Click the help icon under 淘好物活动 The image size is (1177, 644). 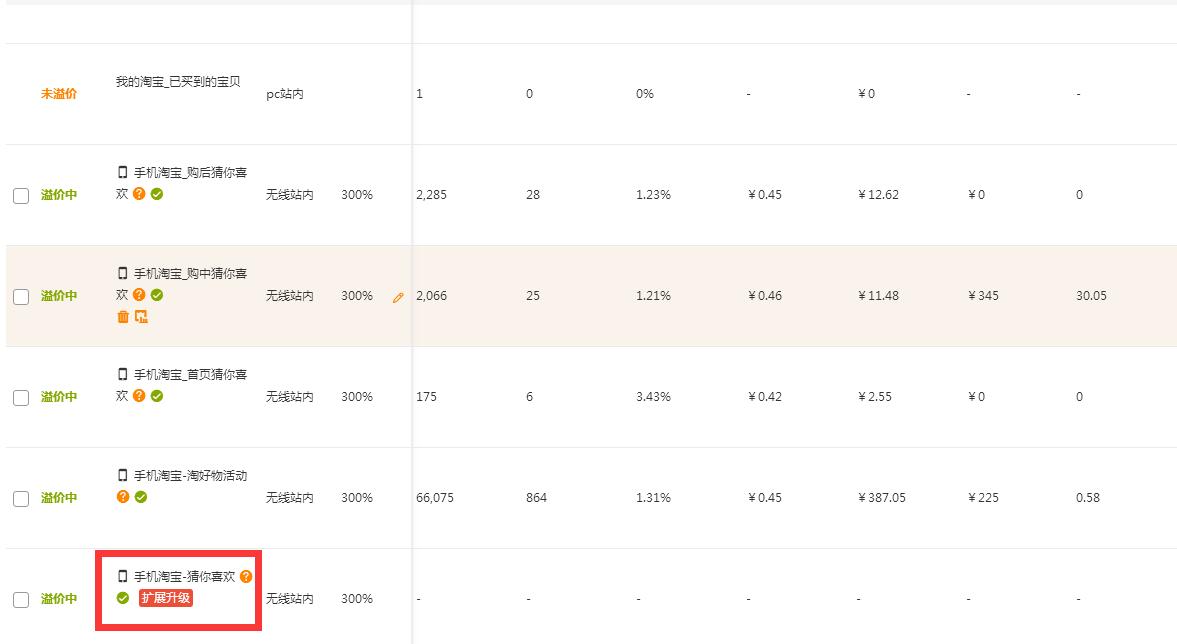[123, 497]
